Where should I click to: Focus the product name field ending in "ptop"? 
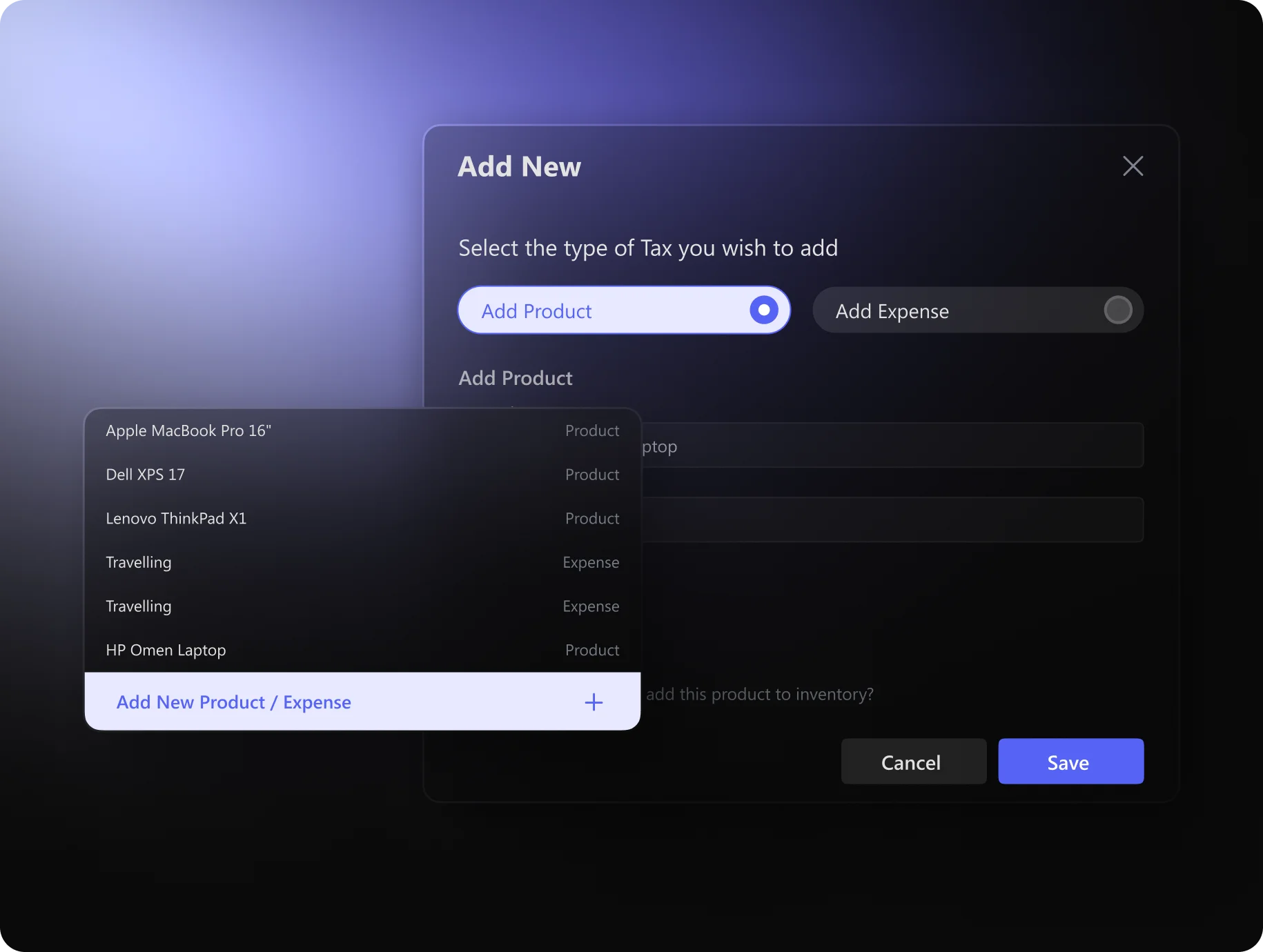coord(890,446)
